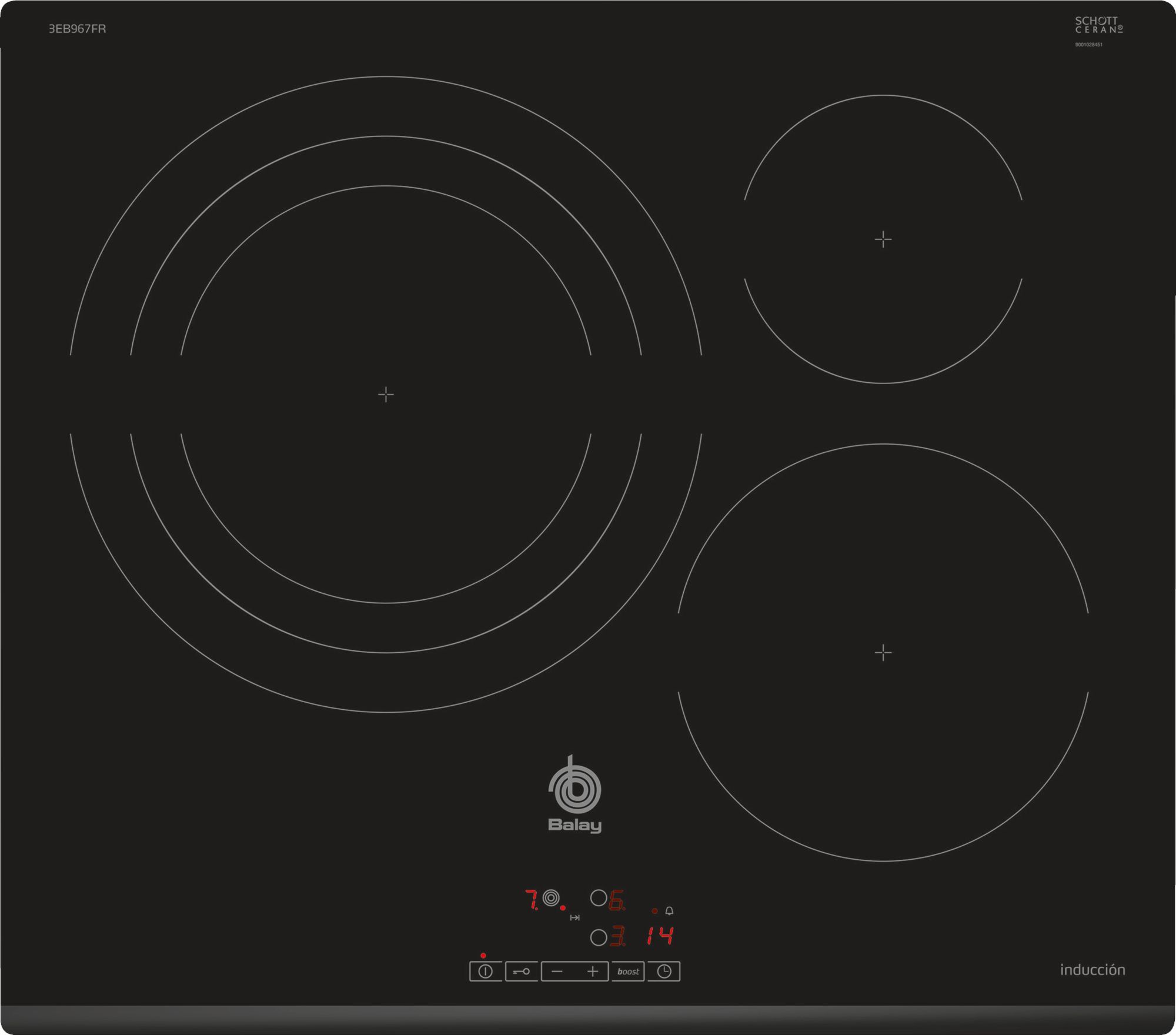This screenshot has height=1035, width=1176.
Task: Tap the power on/off touch key
Action: pos(486,971)
